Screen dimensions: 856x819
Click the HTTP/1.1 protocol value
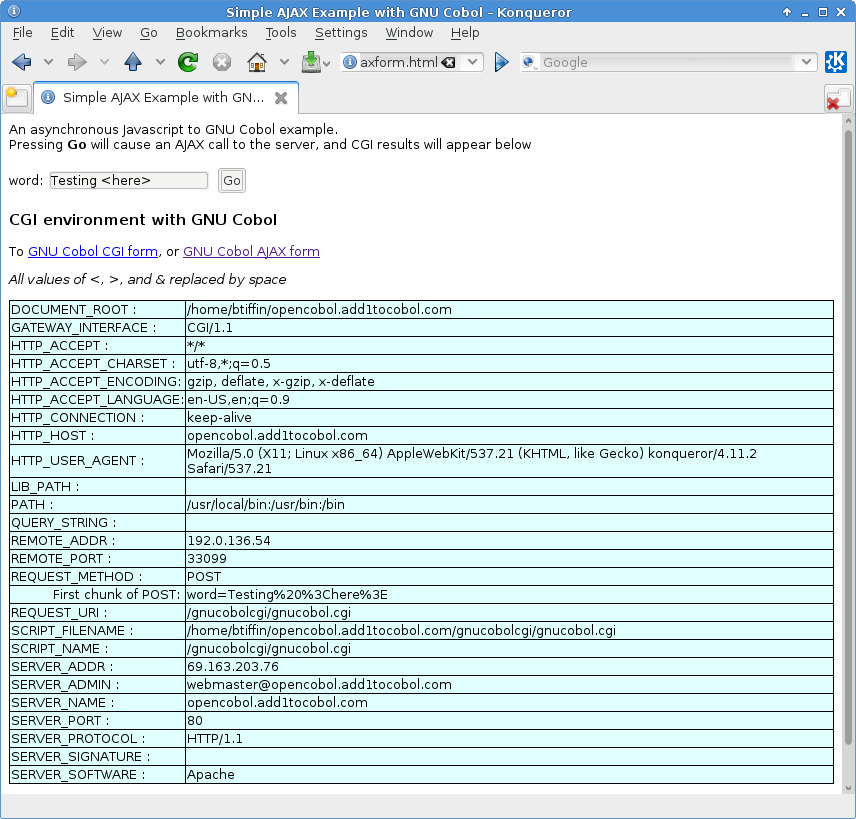click(215, 739)
